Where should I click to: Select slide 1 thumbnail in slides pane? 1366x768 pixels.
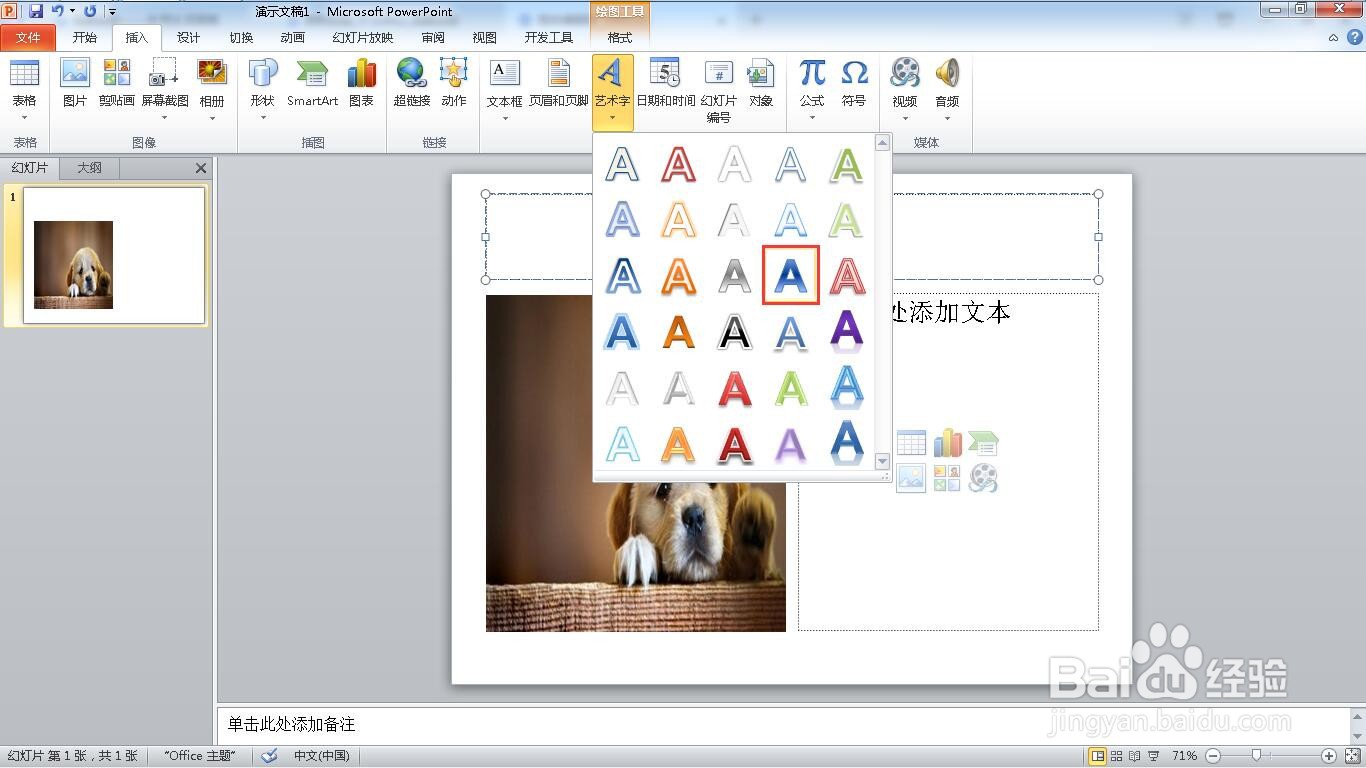point(114,256)
